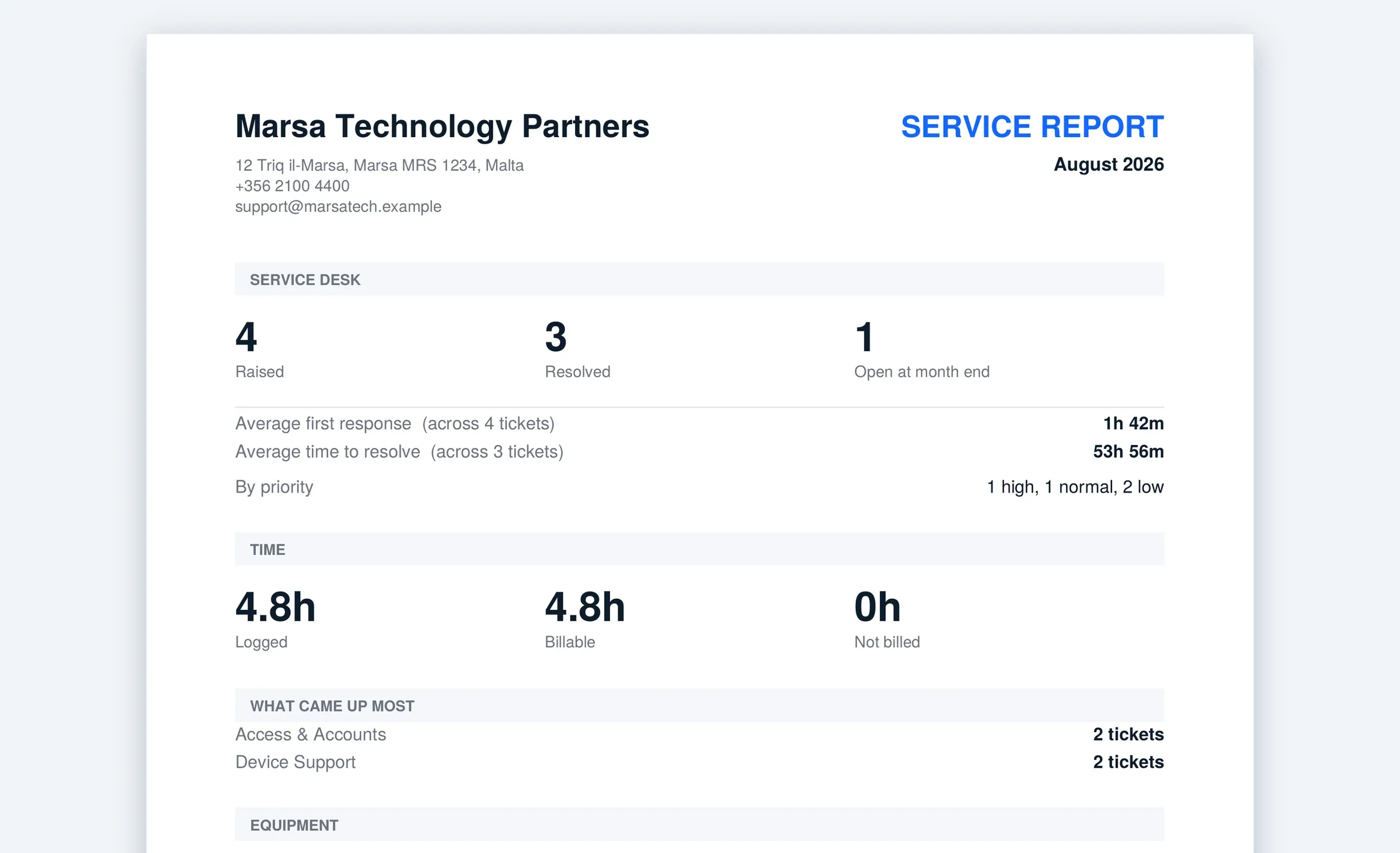Click the Access & Accounts row
The width and height of the screenshot is (1400, 853).
[699, 734]
